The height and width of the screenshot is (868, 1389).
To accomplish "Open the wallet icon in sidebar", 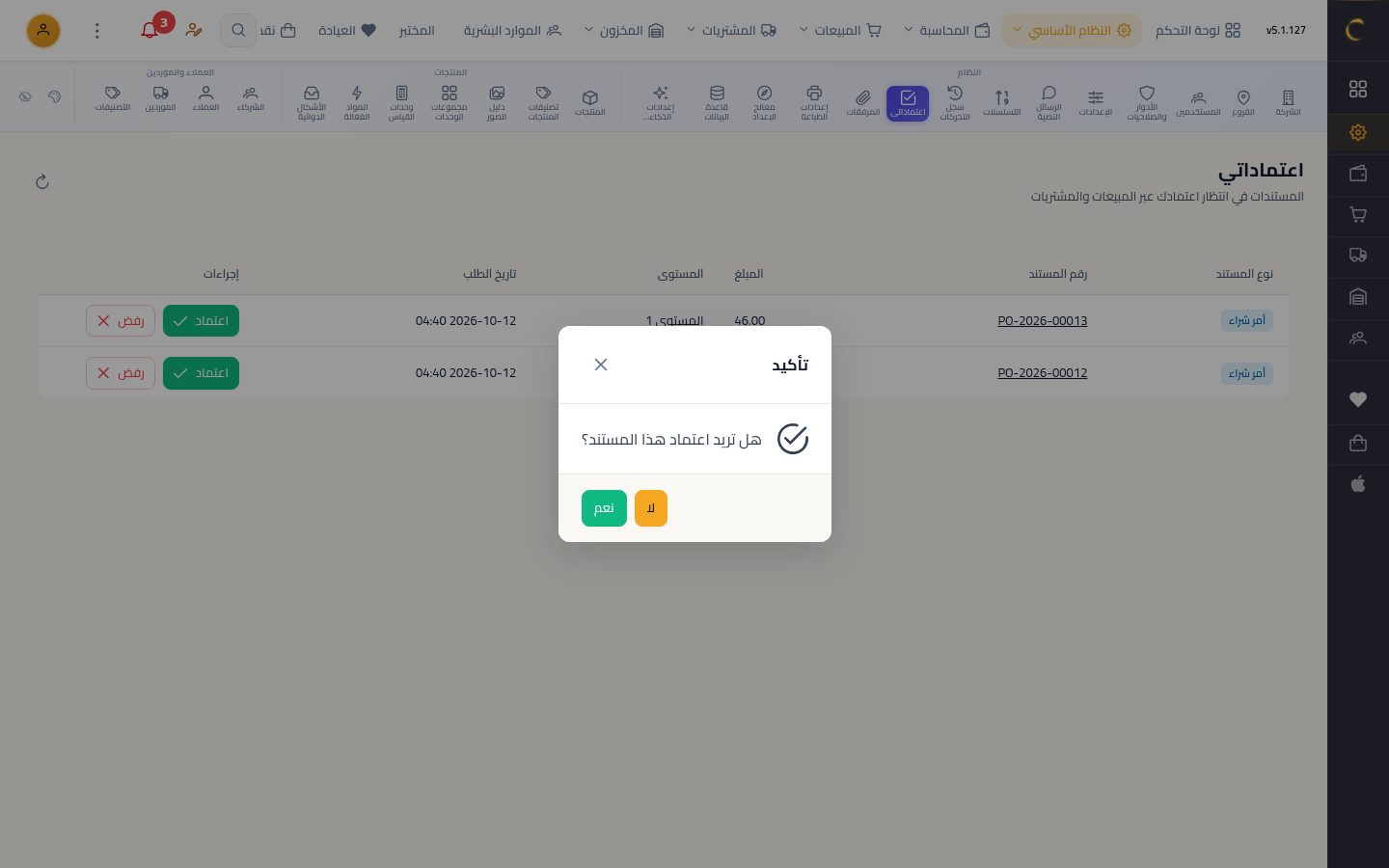I will (x=1358, y=174).
